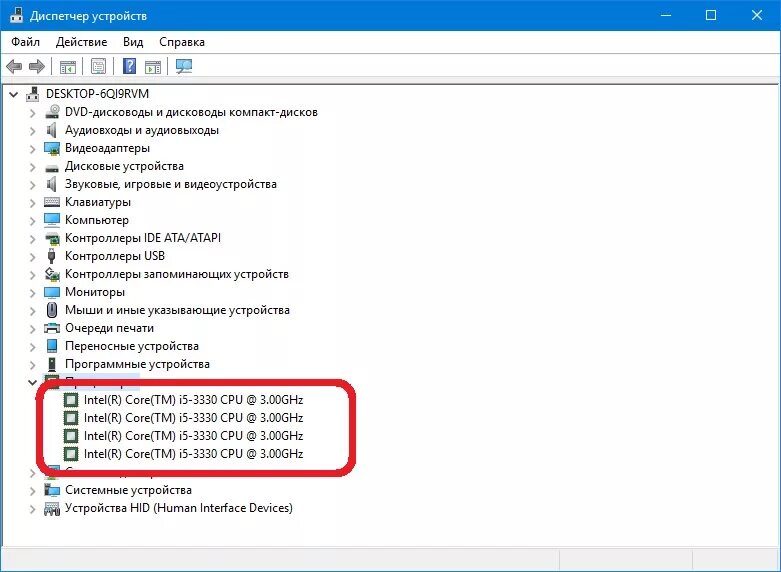The image size is (781, 572).
Task: Click the monitor icon beside Компьютер
Action: (x=52, y=220)
